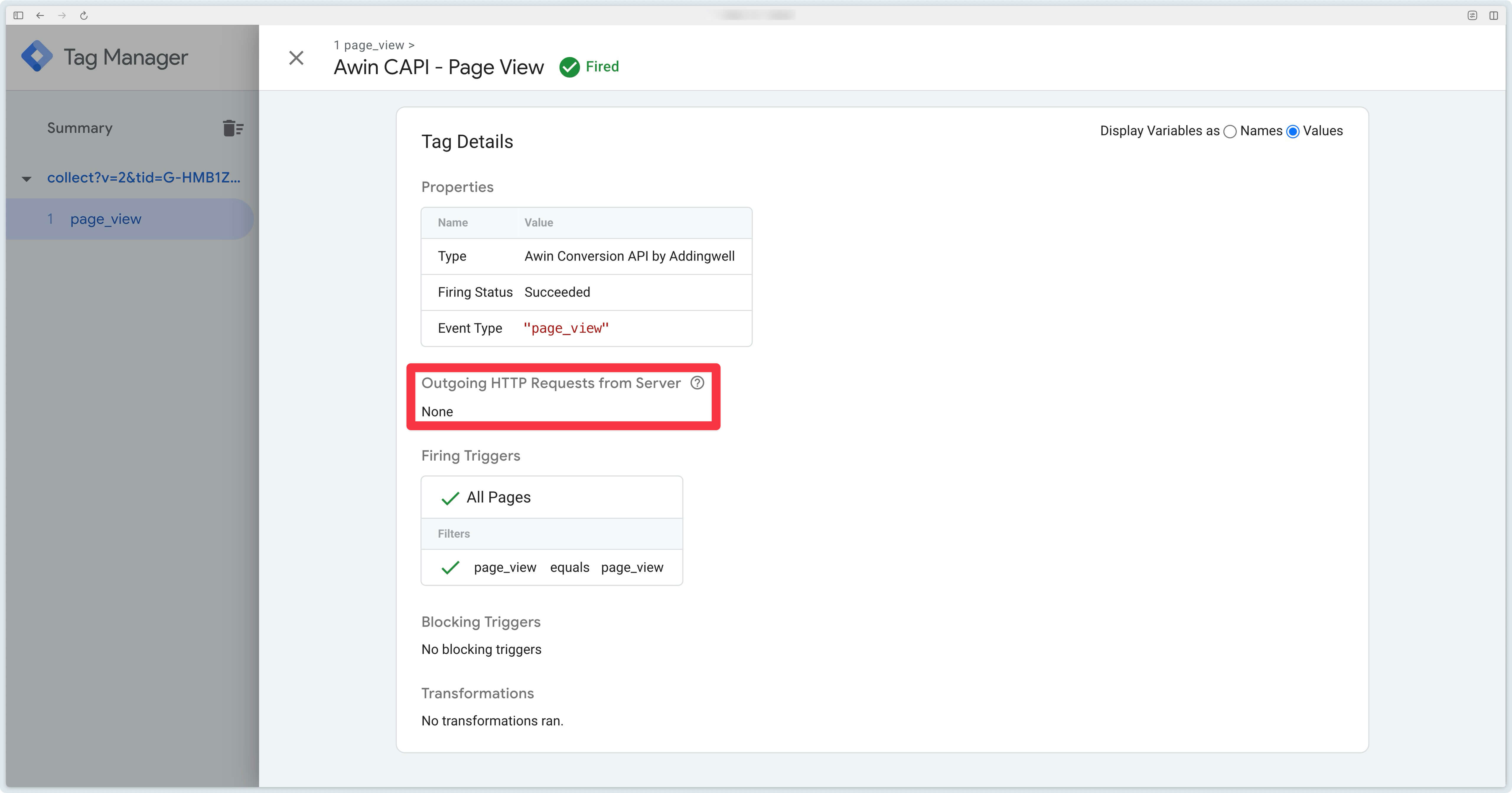Click the 'No blocking triggers' text
The image size is (1512, 793).
coord(481,649)
